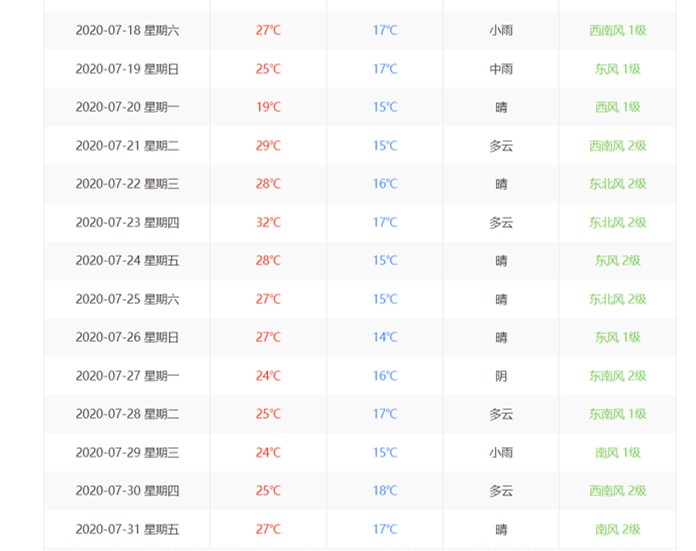Click the date 2020-07-31 星期五
This screenshot has width=696, height=551.
[127, 529]
